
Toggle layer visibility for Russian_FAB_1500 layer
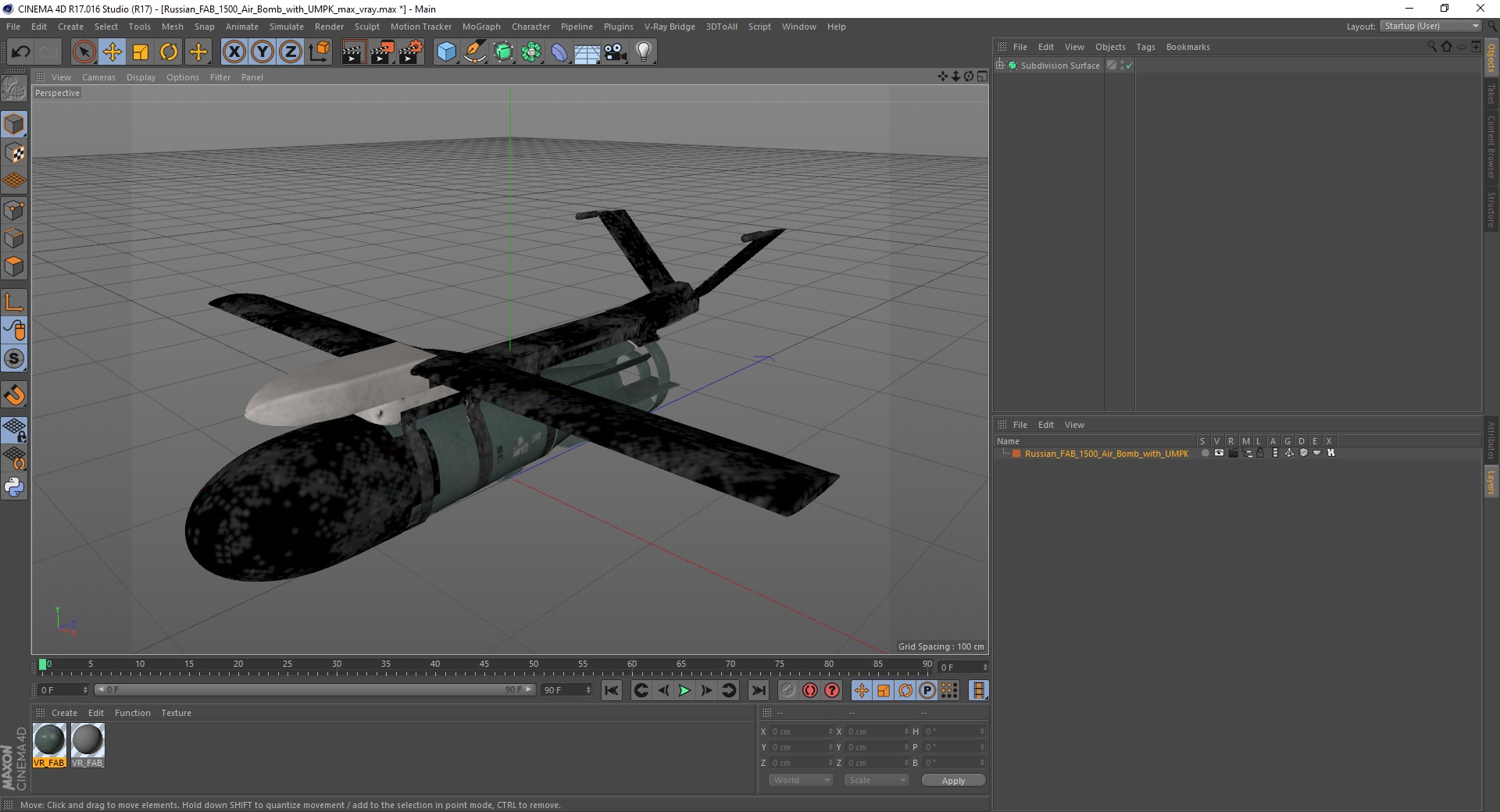coord(1219,453)
